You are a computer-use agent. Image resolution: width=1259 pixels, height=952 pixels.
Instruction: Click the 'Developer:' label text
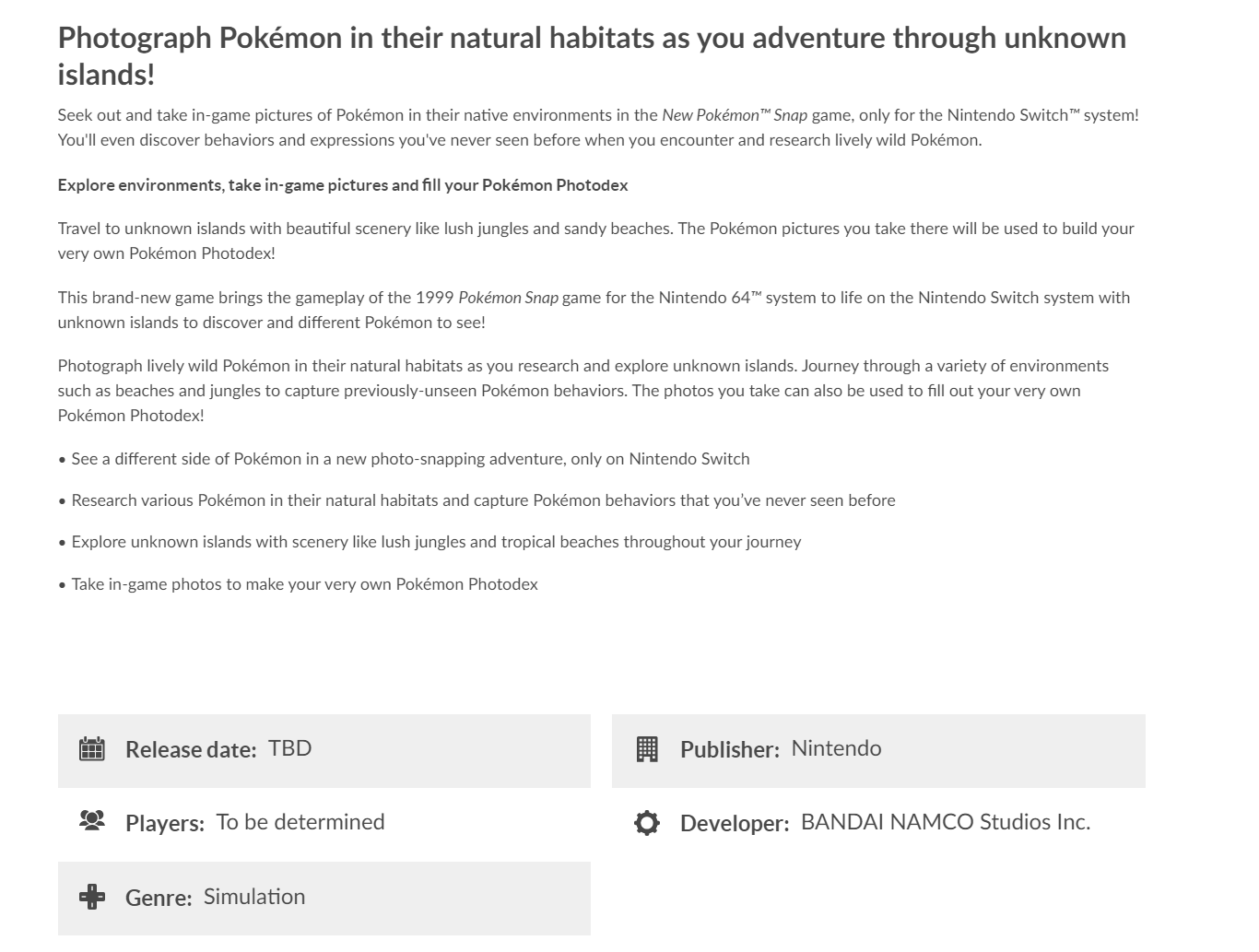coord(735,824)
